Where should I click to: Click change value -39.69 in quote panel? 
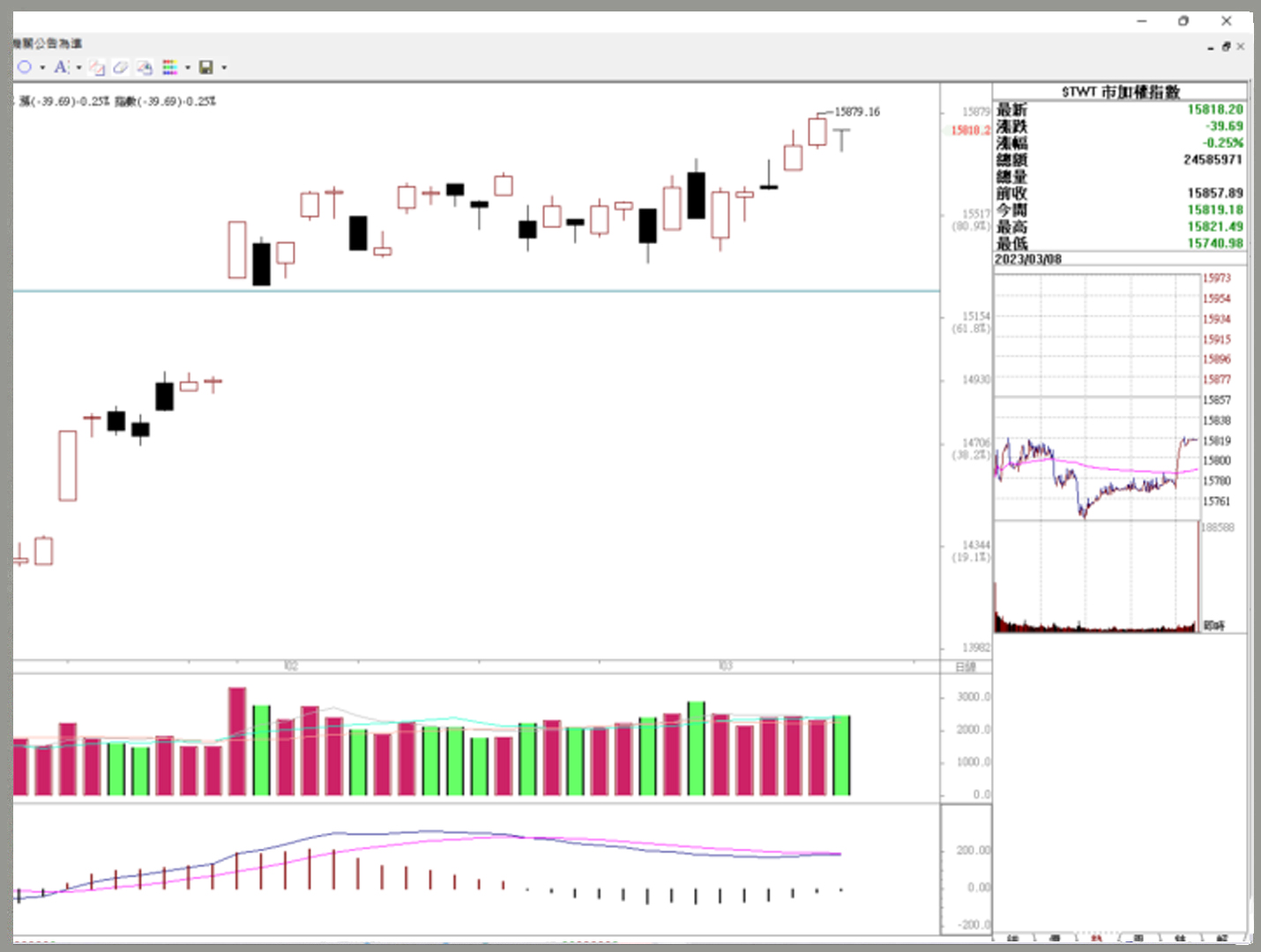(x=1224, y=126)
